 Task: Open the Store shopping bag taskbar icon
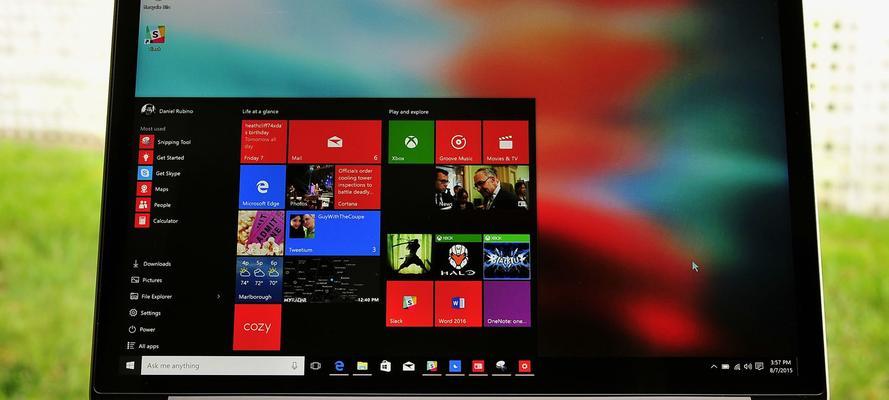click(386, 366)
